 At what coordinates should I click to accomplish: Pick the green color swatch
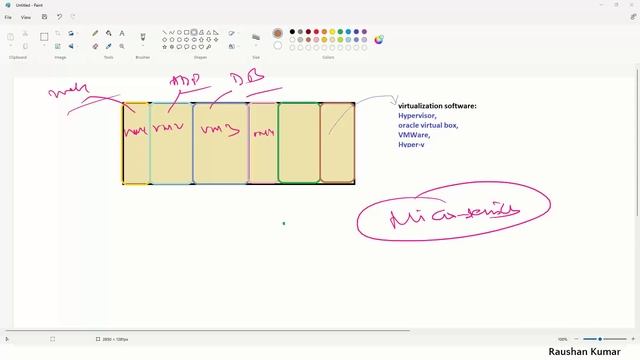coord(340,31)
